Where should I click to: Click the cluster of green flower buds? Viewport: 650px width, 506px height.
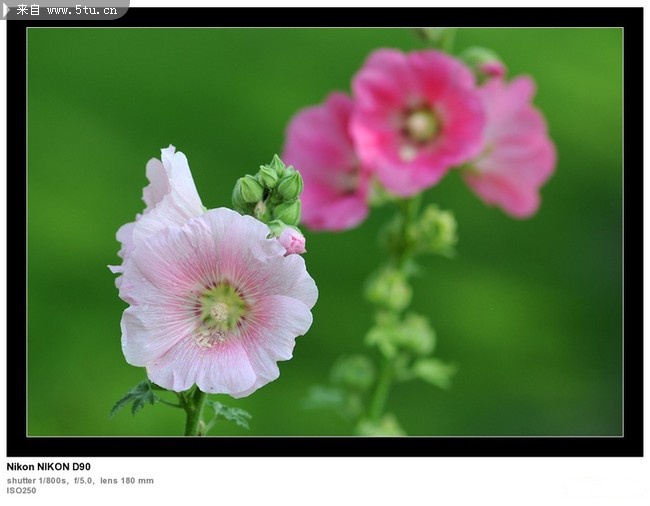270,190
